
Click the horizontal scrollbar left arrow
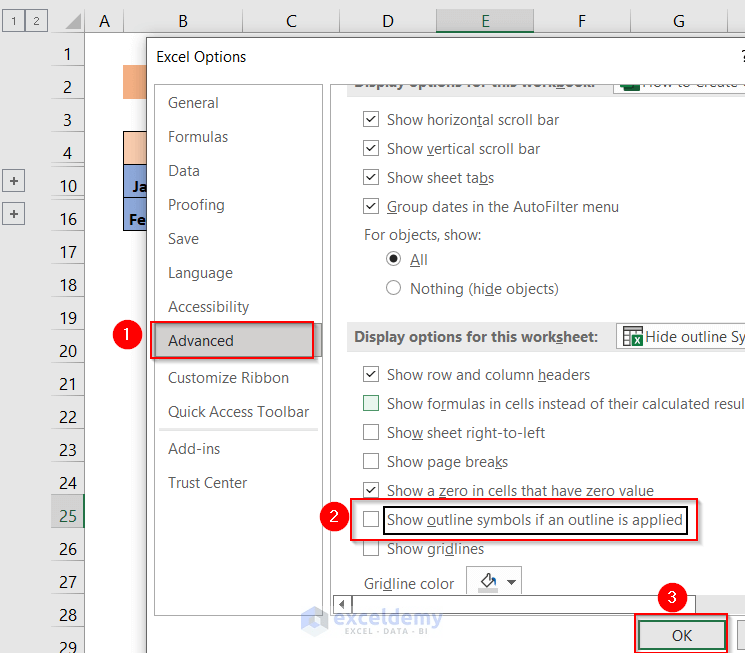[x=342, y=605]
